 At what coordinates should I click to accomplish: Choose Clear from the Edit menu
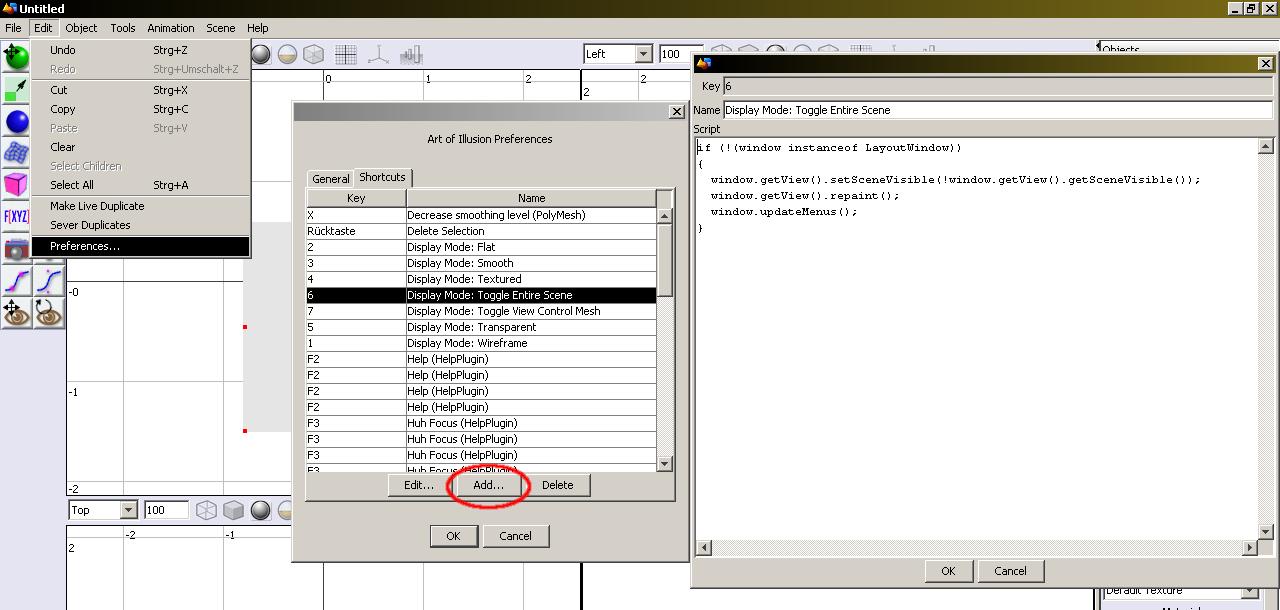[141, 147]
